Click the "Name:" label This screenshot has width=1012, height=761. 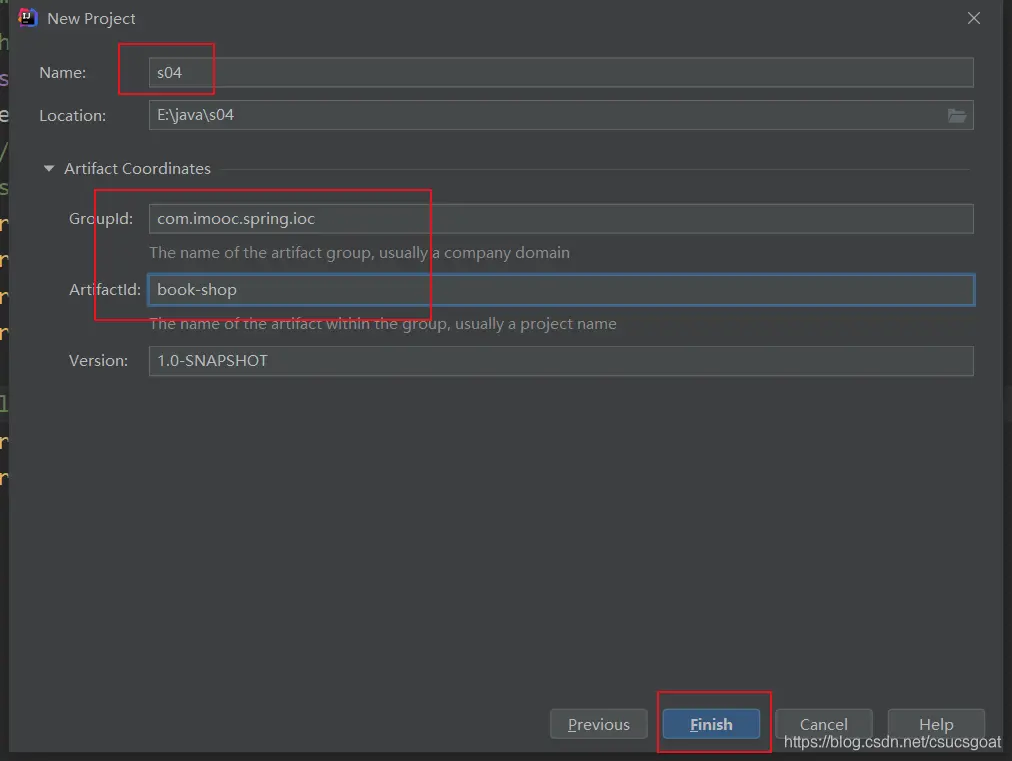pyautogui.click(x=63, y=73)
